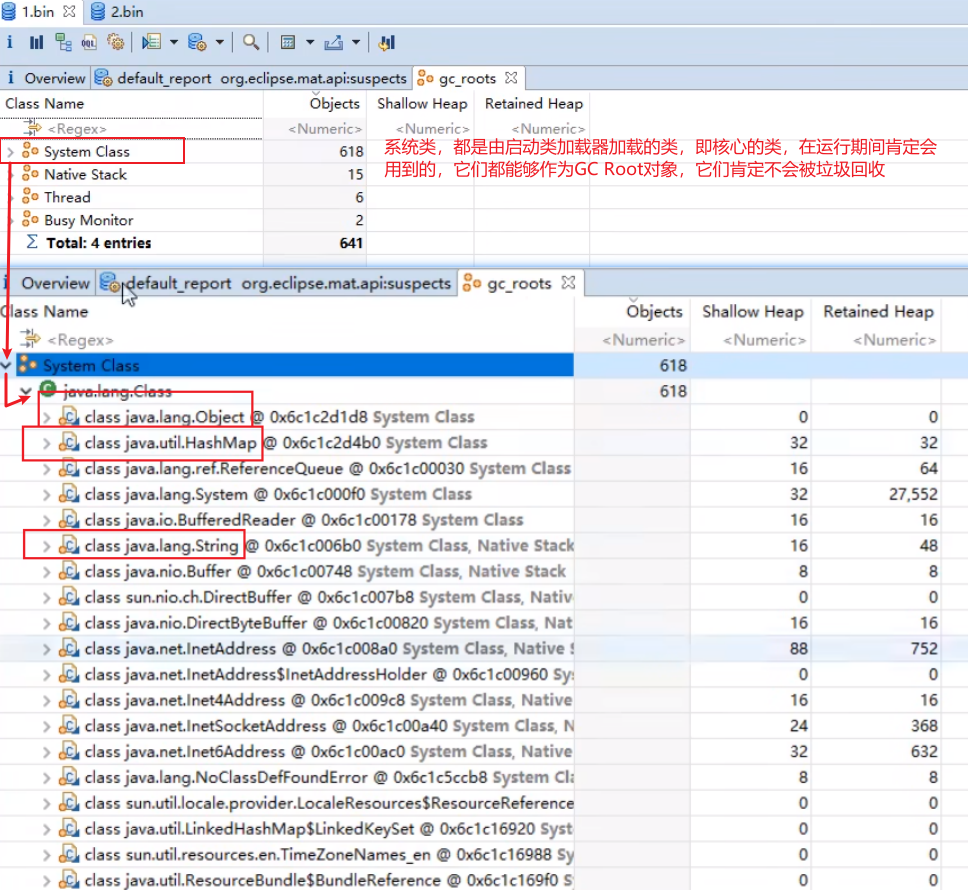Open the dominator tree icon

click(63, 42)
